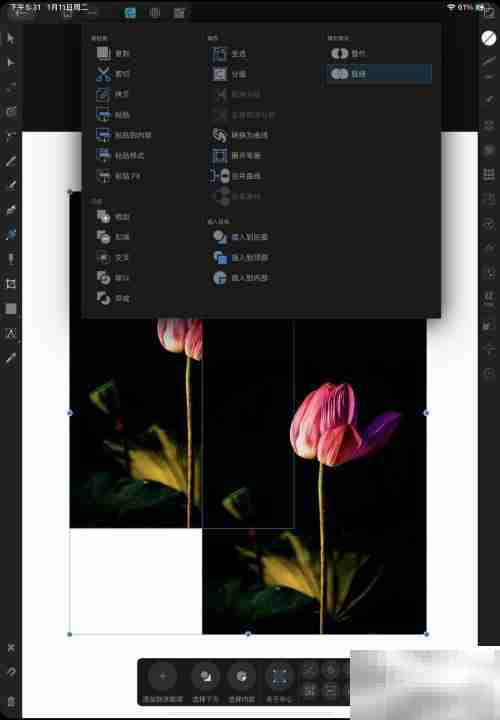Apply the Xor geometry operation
The height and width of the screenshot is (720, 500).
point(113,278)
